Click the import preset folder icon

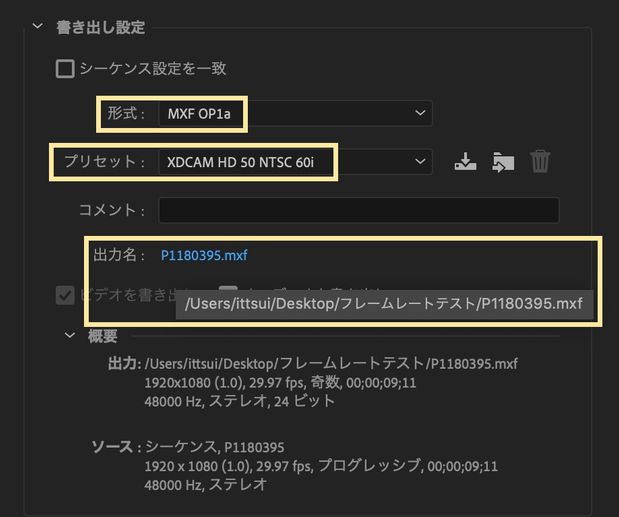click(x=503, y=162)
